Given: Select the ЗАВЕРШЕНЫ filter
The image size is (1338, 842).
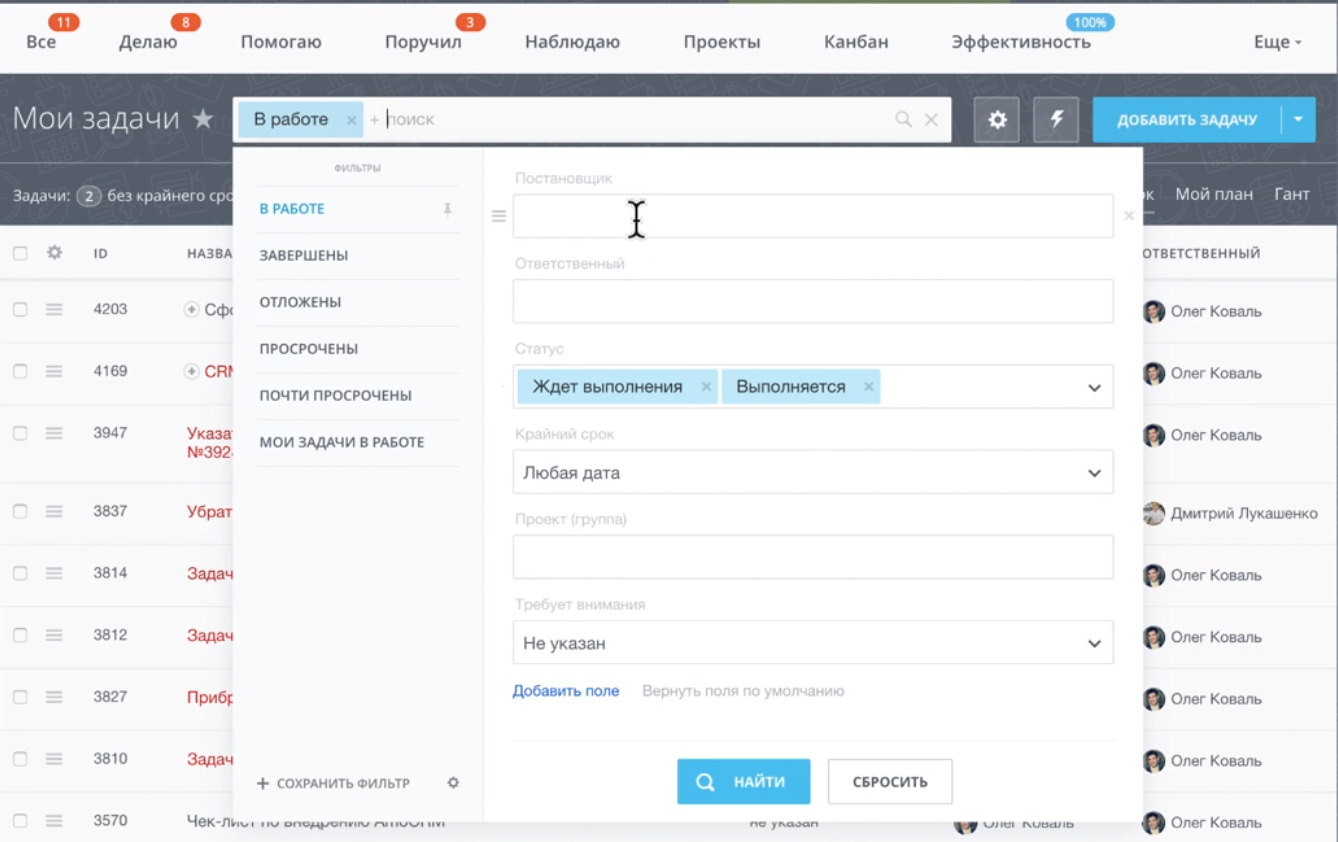Looking at the screenshot, I should (x=304, y=256).
